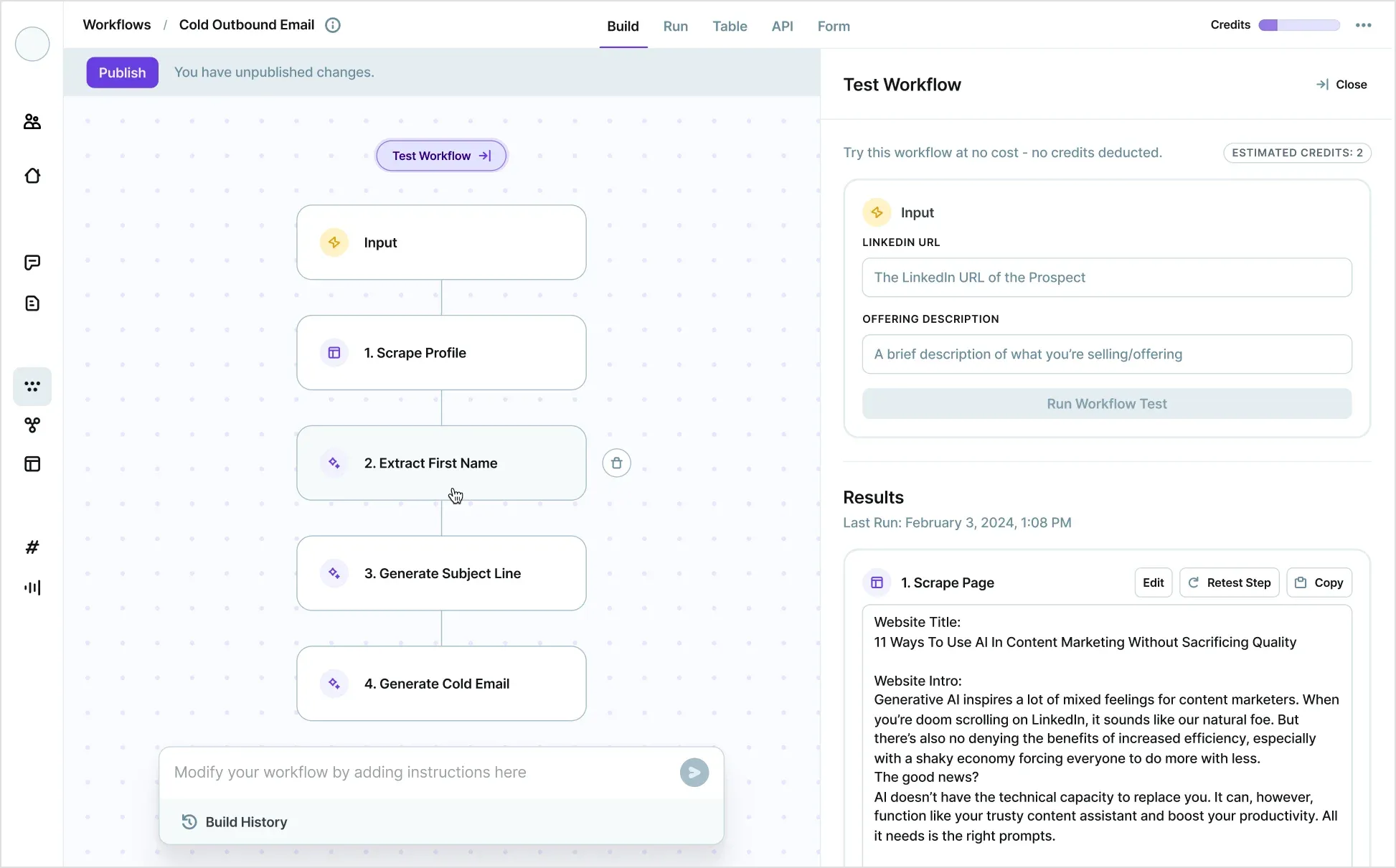Select the analytics bar chart icon

[x=33, y=588]
